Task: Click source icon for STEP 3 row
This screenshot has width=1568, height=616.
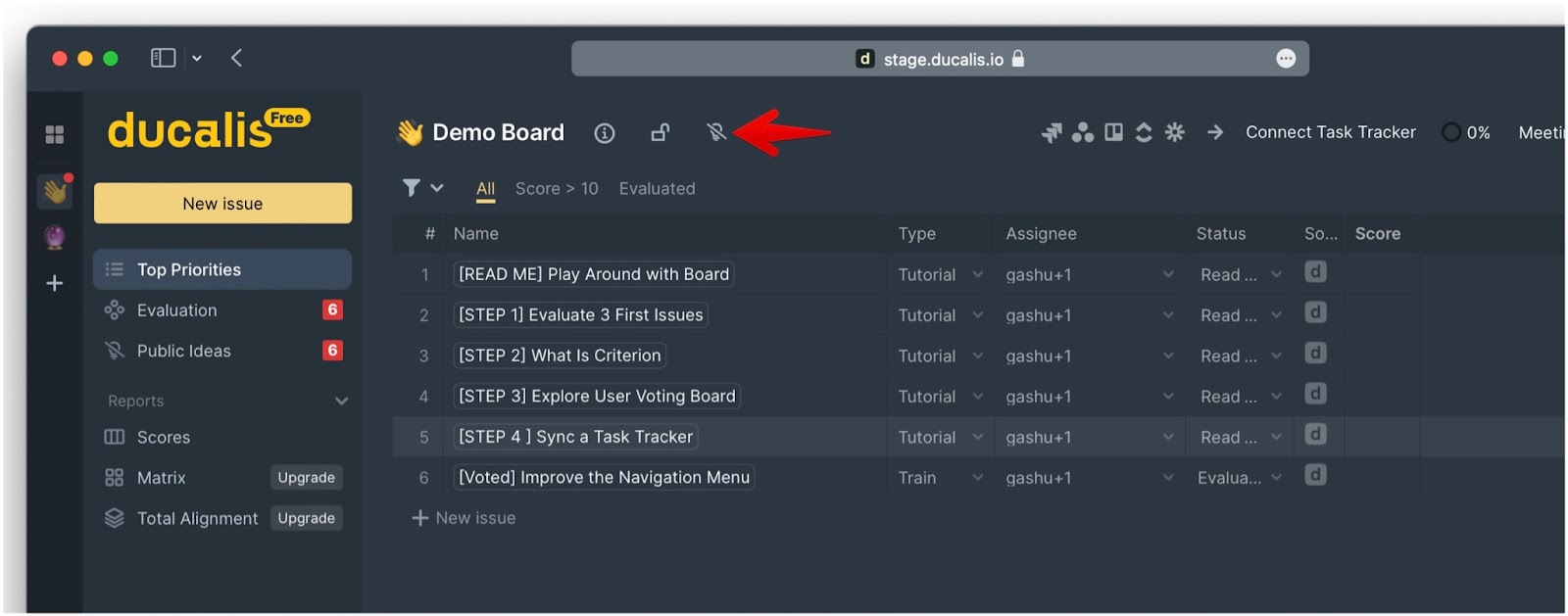Action: tap(1316, 394)
